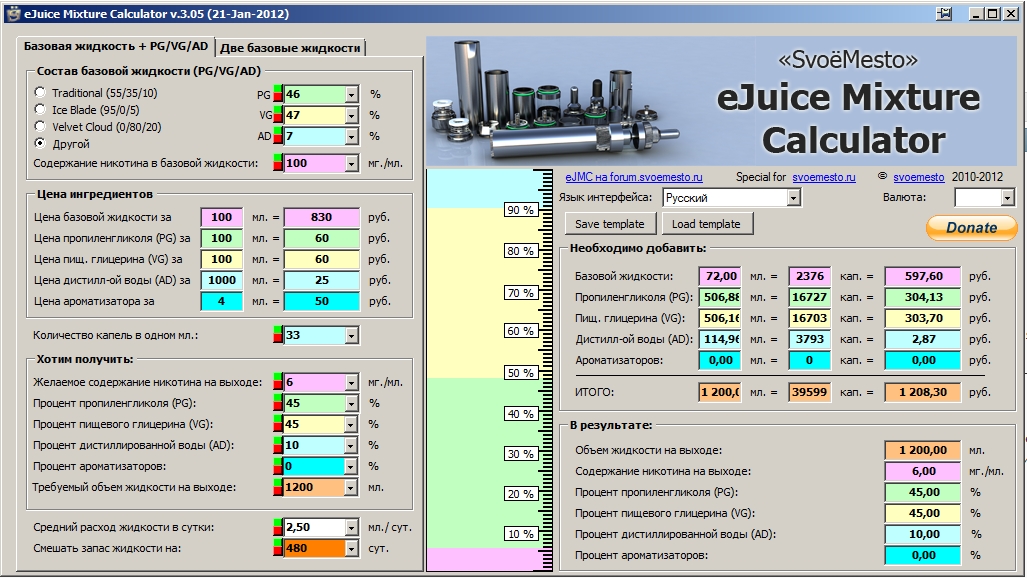Viewport: 1027px width, 578px height.
Task: Click the stepper beside desired VG percent 45
Action: coord(278,424)
